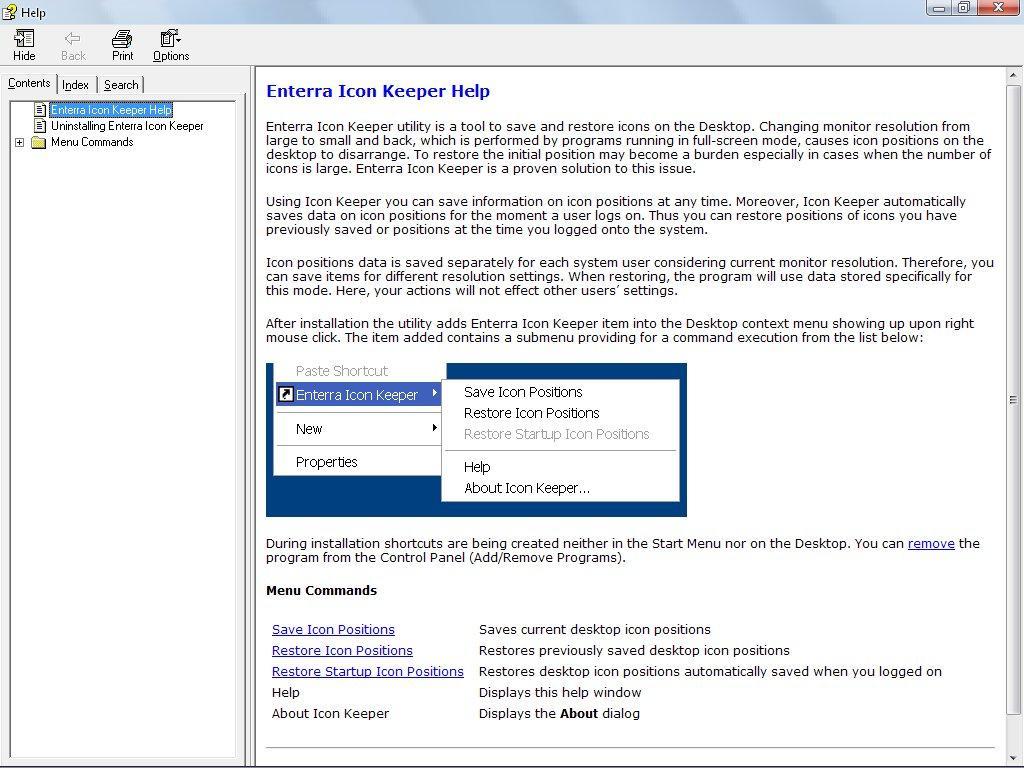The height and width of the screenshot is (768, 1024).
Task: Minimize the Help window
Action: point(939,8)
